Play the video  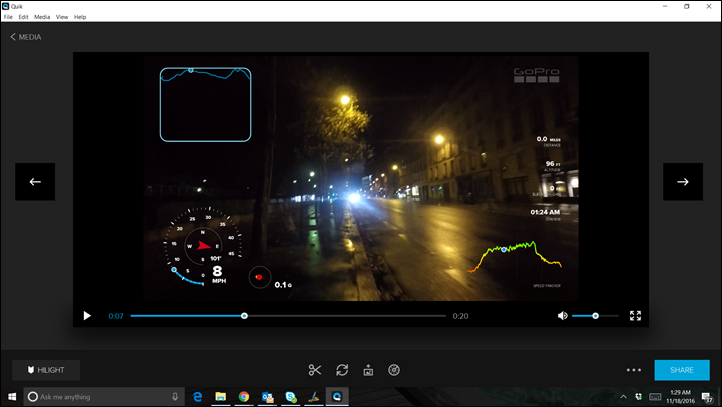(x=87, y=316)
